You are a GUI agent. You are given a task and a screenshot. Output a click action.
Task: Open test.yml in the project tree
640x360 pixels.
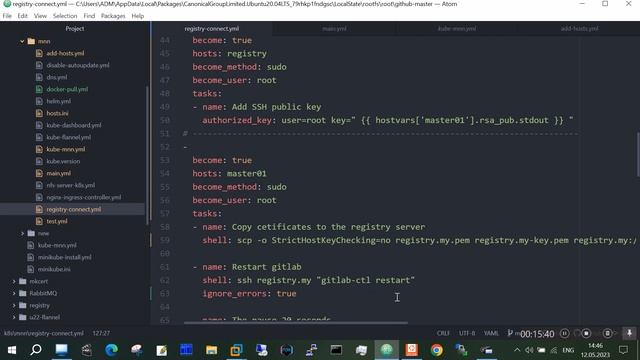[x=57, y=221]
